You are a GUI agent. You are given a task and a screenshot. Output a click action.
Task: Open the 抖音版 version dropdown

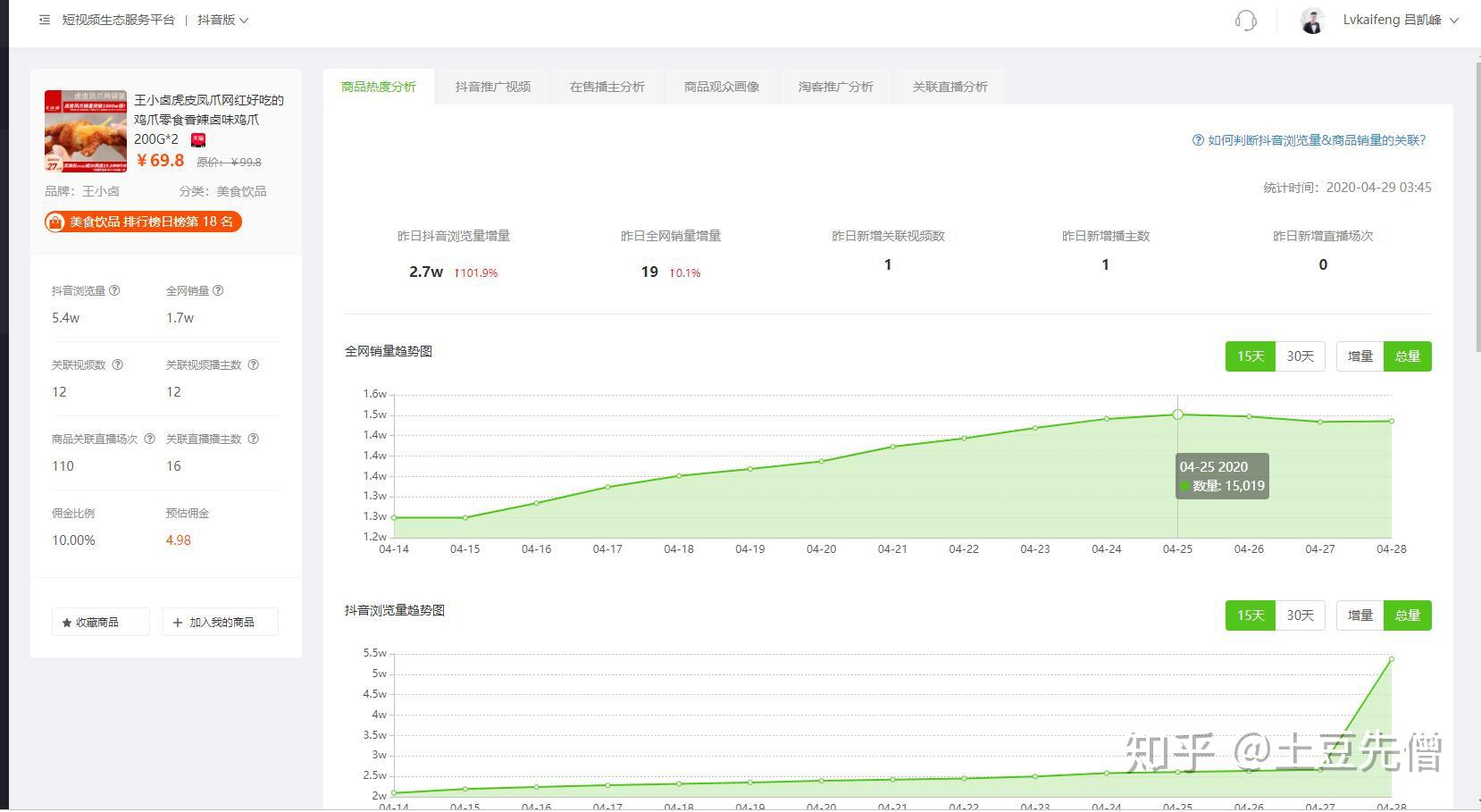223,20
